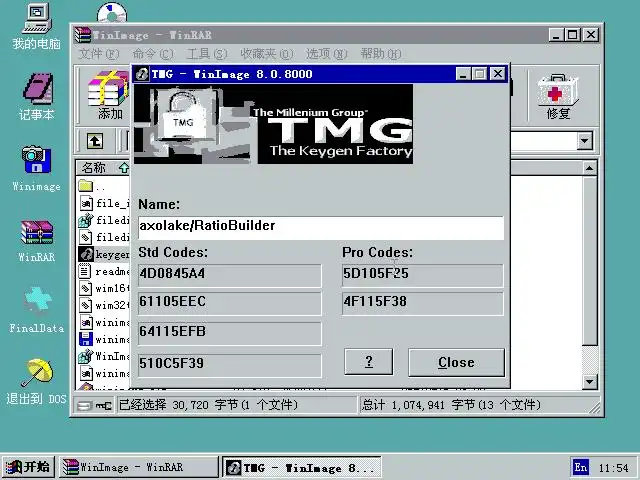Screen dimensions: 640x480
Task: Select the parent folder '..' entry
Action: (x=92, y=187)
